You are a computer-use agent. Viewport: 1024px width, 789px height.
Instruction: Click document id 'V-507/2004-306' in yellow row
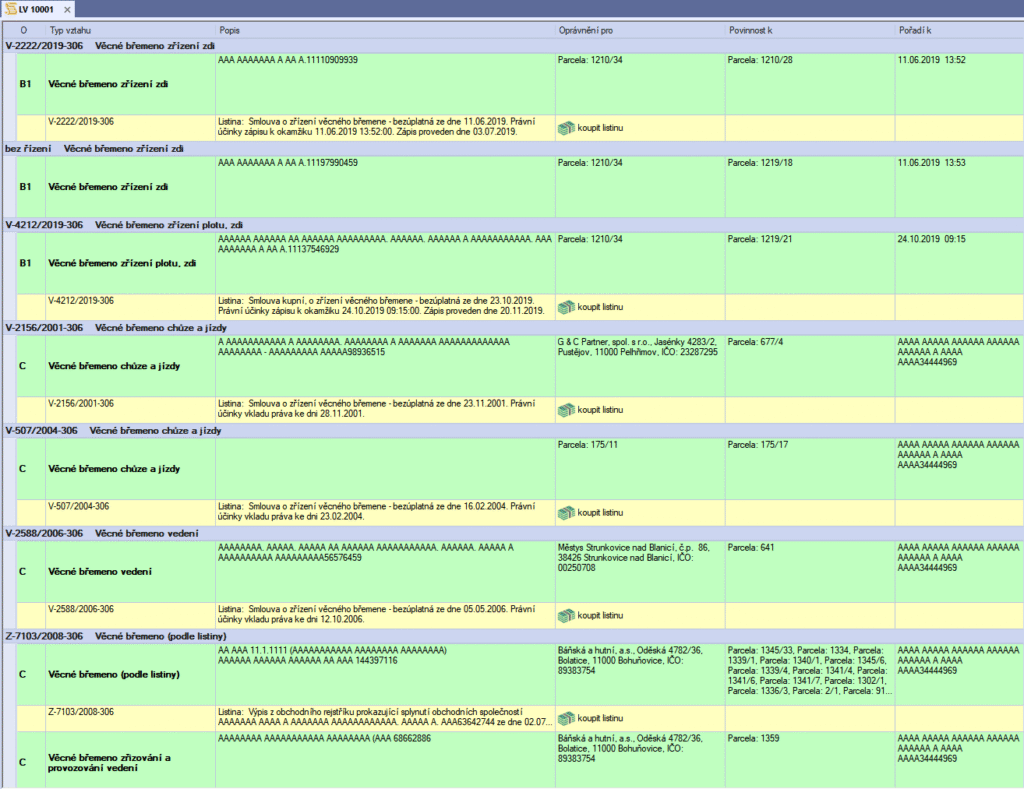78,506
